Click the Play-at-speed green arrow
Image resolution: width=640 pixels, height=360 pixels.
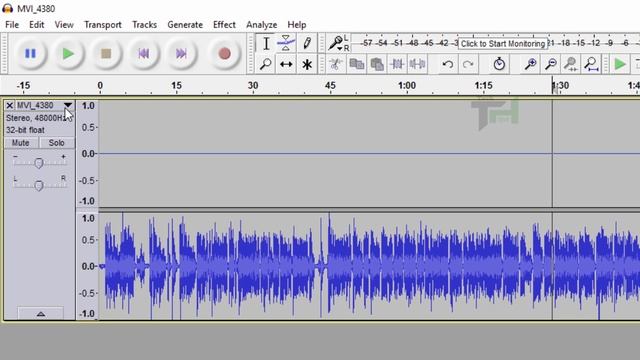(620, 64)
